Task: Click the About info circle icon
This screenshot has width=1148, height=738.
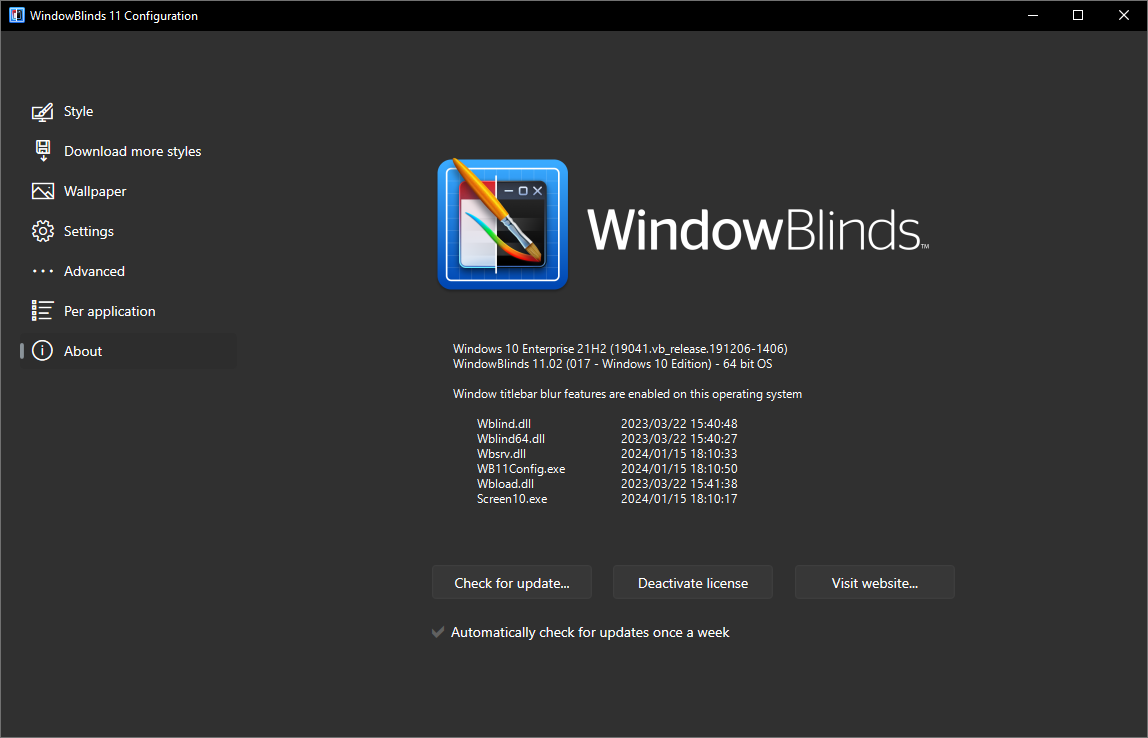Action: tap(42, 351)
